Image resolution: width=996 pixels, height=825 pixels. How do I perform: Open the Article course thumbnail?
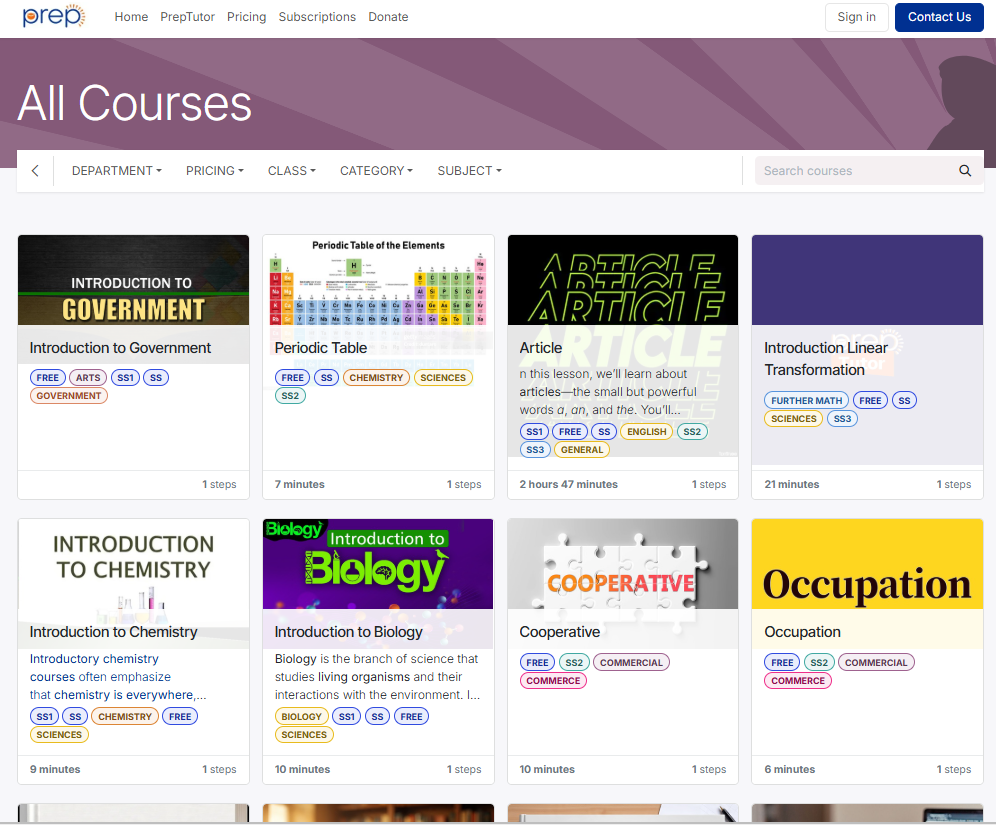click(x=622, y=280)
